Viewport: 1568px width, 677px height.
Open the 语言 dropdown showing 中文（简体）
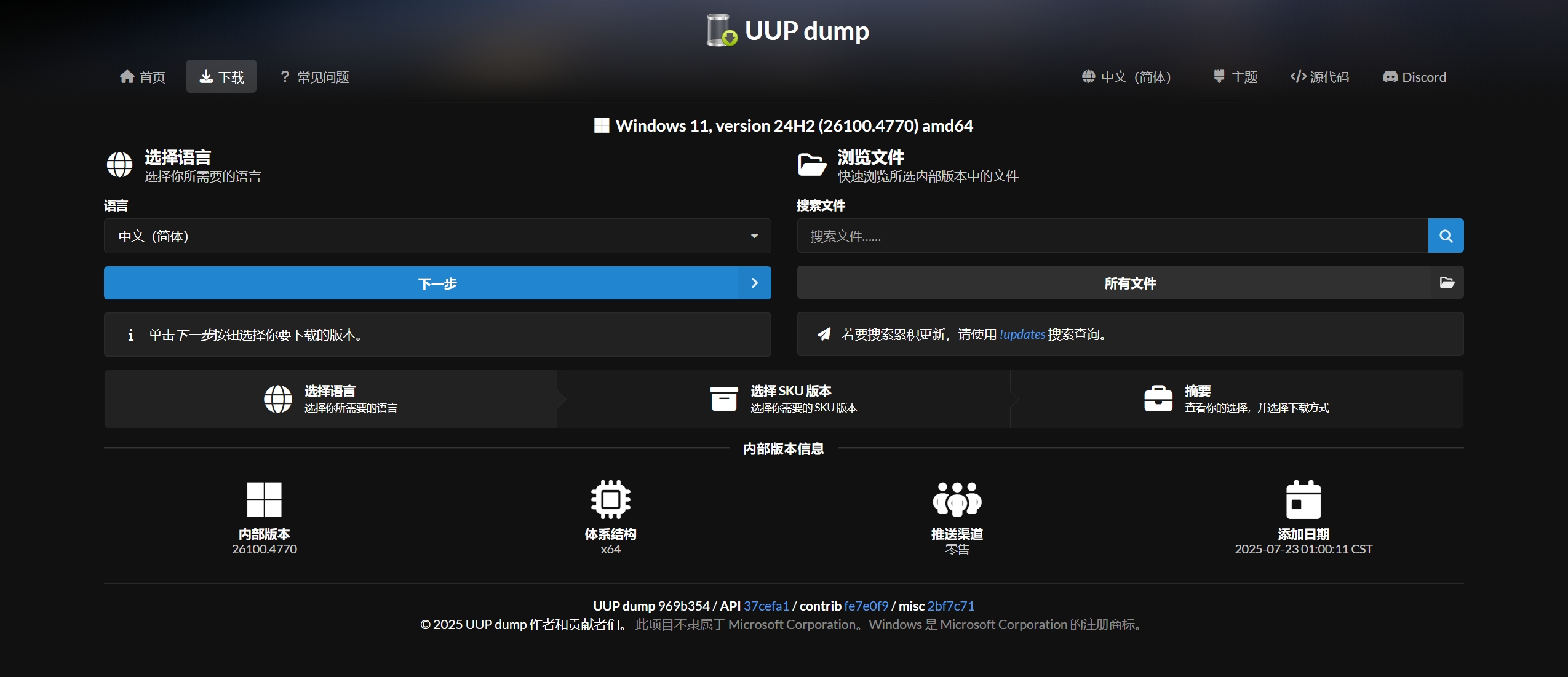click(437, 236)
